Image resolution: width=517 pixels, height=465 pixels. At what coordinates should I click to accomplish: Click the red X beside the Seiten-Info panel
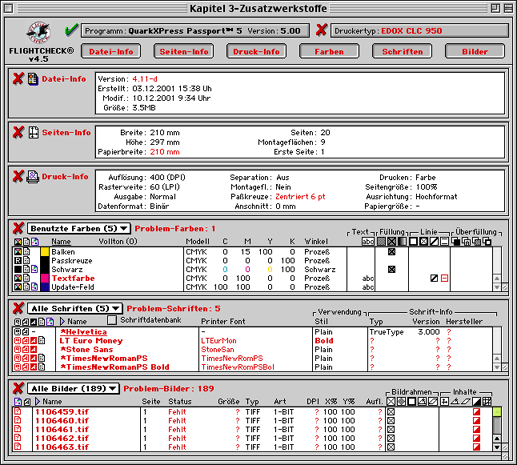coord(18,132)
